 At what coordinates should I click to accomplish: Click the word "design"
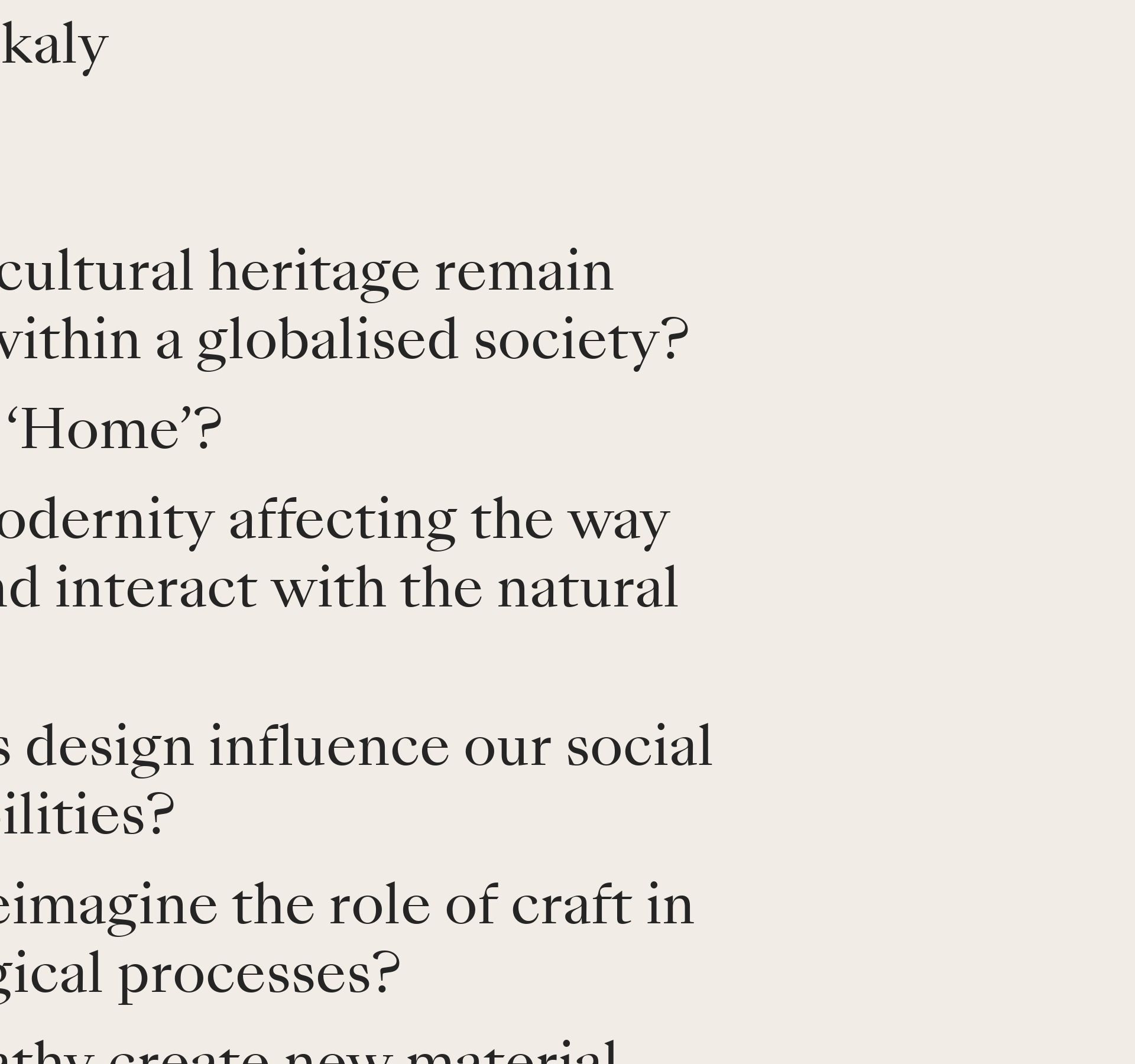pos(110,747)
